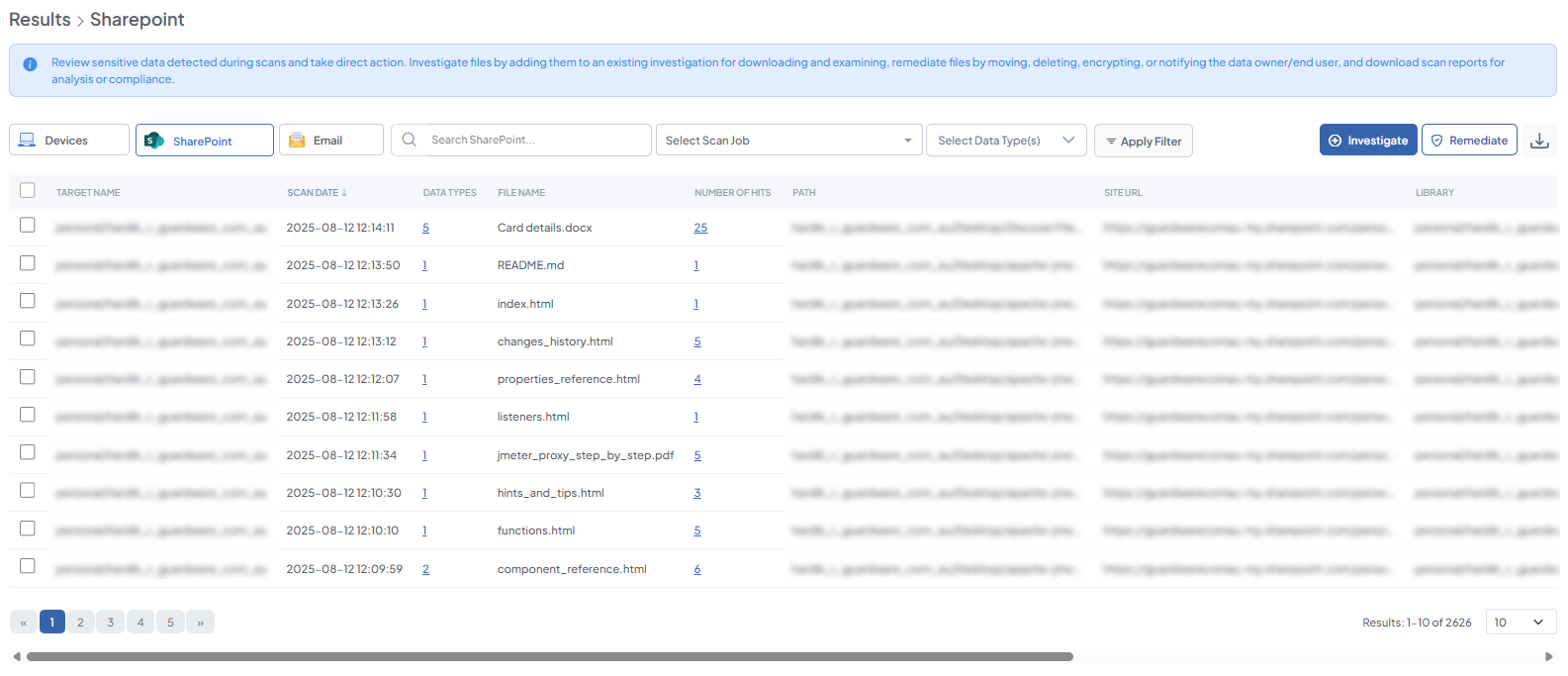This screenshot has width=1568, height=676.
Task: Jump to next pages arrow
Action: 201,623
